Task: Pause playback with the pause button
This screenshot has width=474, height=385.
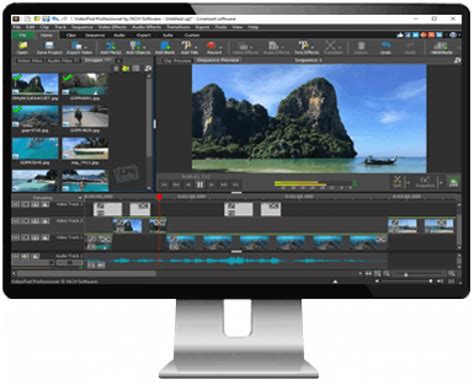Action: pos(200,184)
